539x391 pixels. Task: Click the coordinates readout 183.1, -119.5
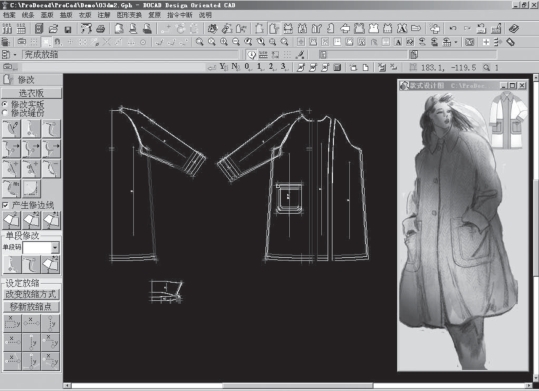449,67
